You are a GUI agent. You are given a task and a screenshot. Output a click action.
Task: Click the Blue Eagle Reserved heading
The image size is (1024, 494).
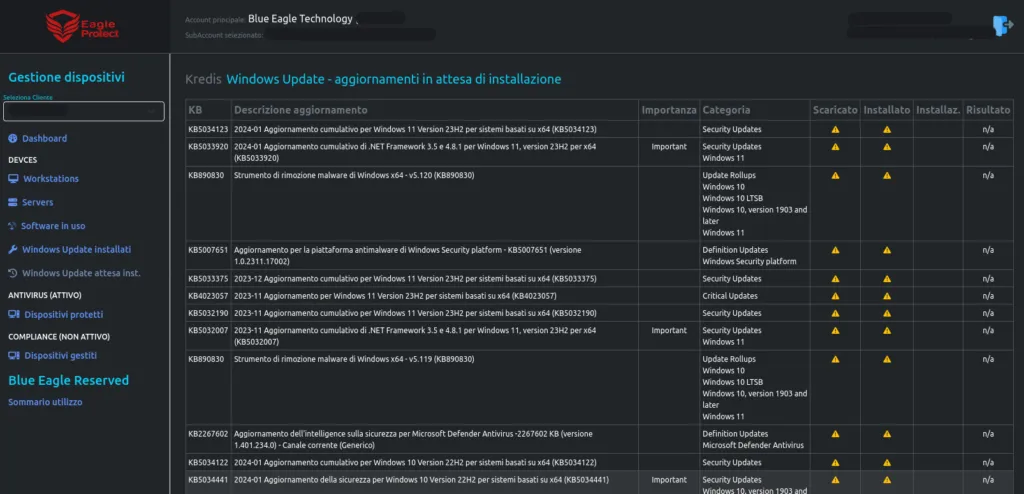pos(69,380)
